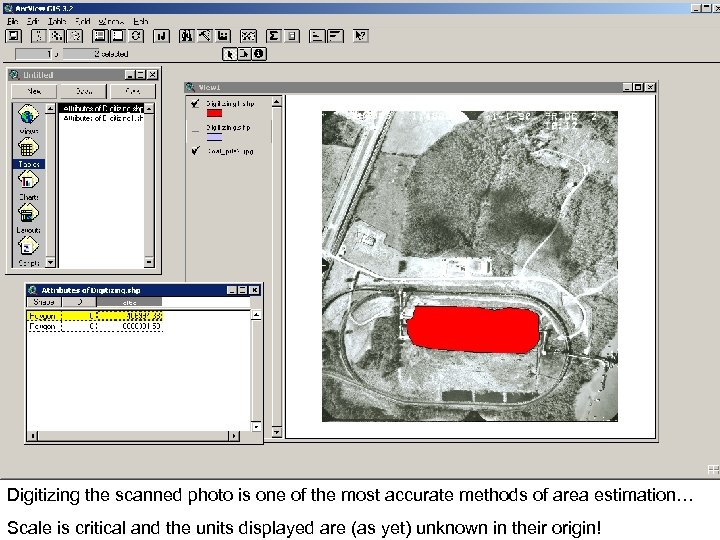Open the Field menu
Screen dimensions: 720x540
pos(83,21)
